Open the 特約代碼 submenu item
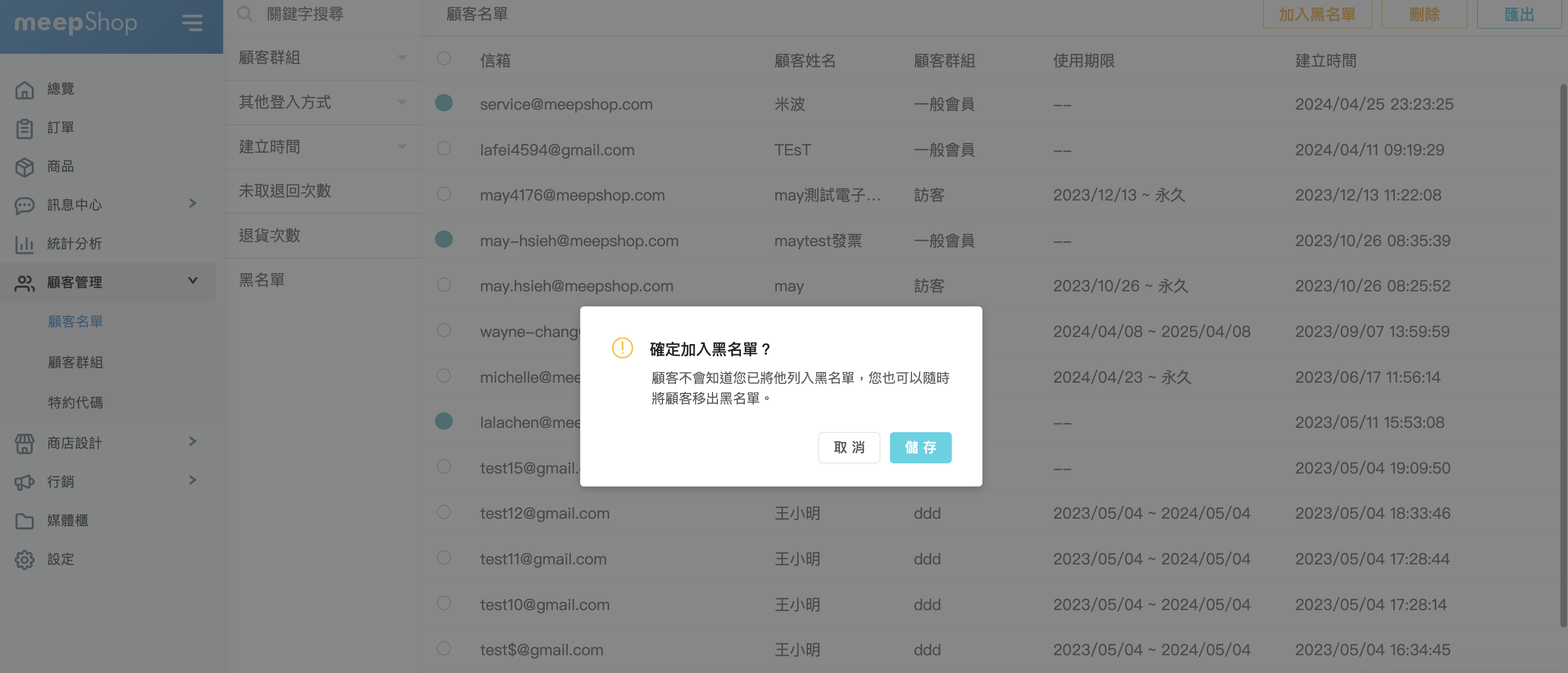The width and height of the screenshot is (1568, 673). pos(75,402)
